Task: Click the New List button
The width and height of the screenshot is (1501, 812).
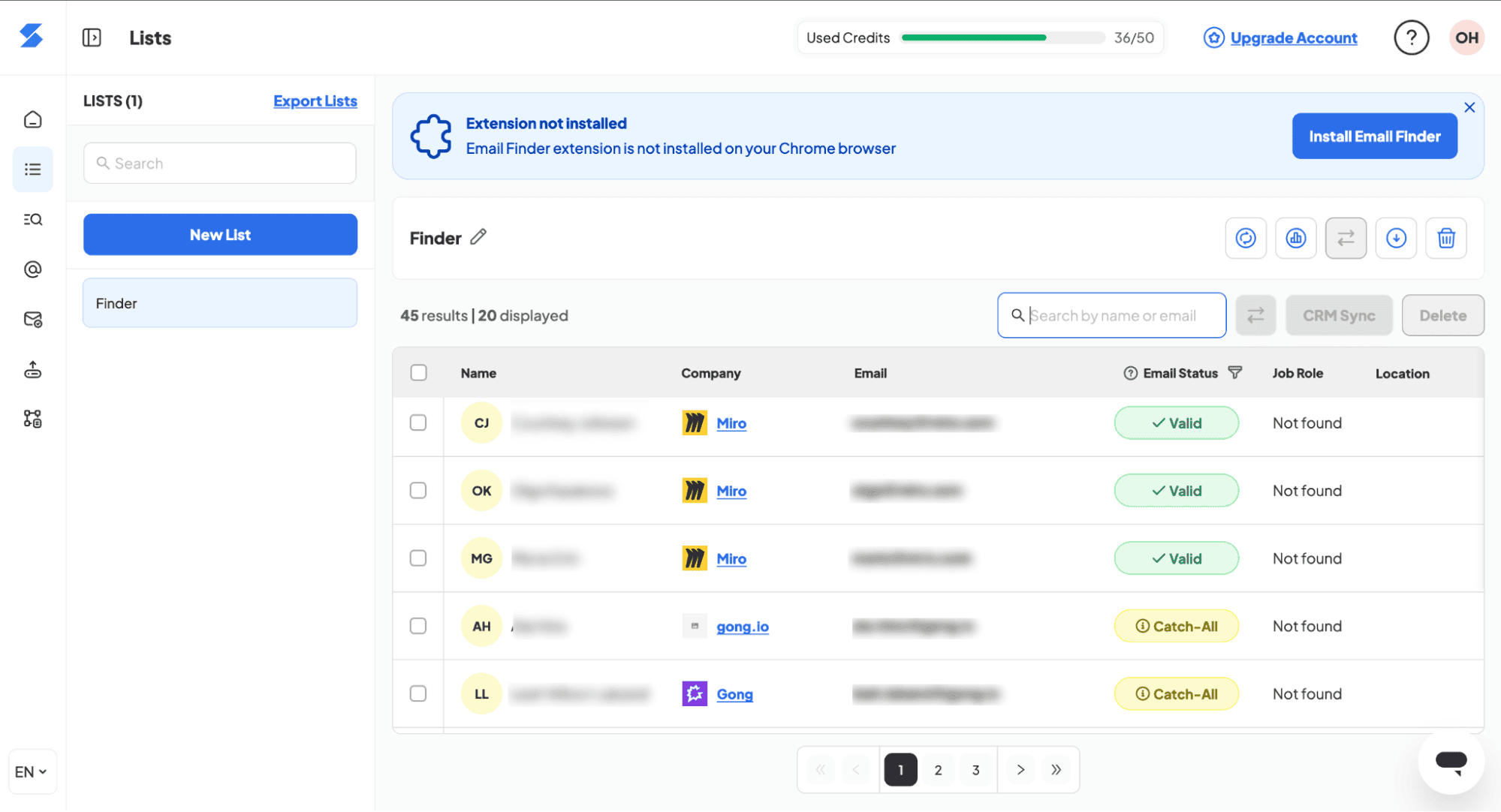Action: pos(220,235)
